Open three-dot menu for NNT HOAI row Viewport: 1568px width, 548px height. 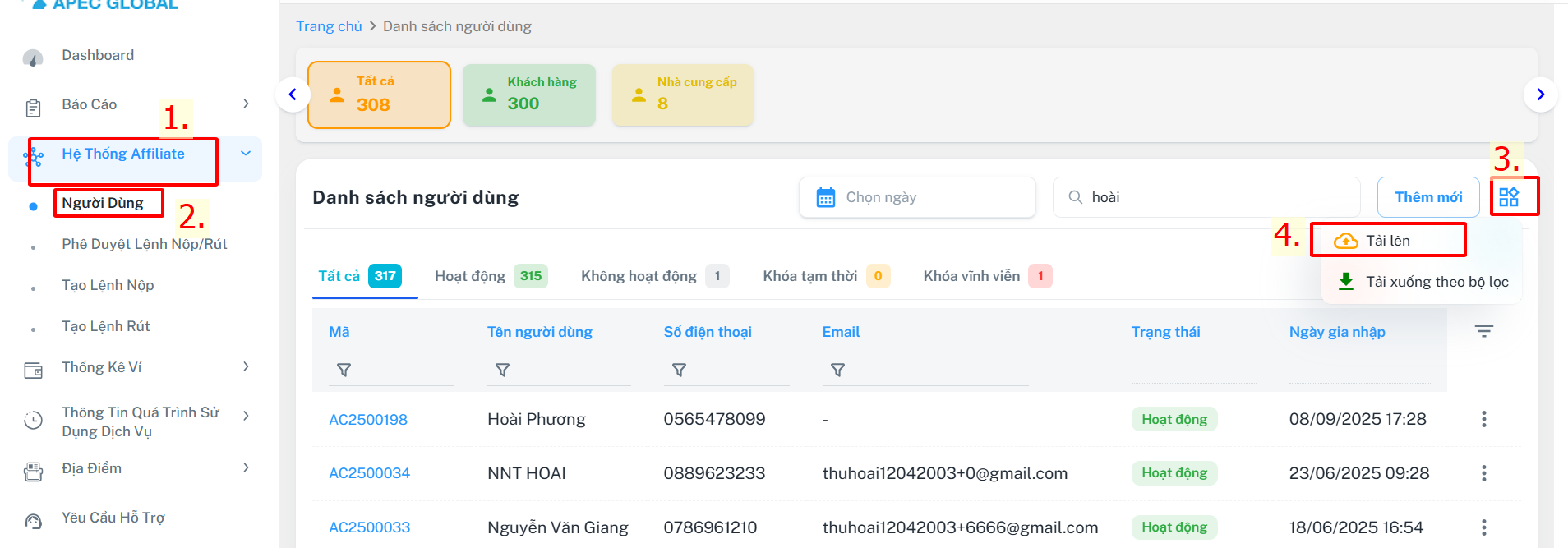[1483, 473]
